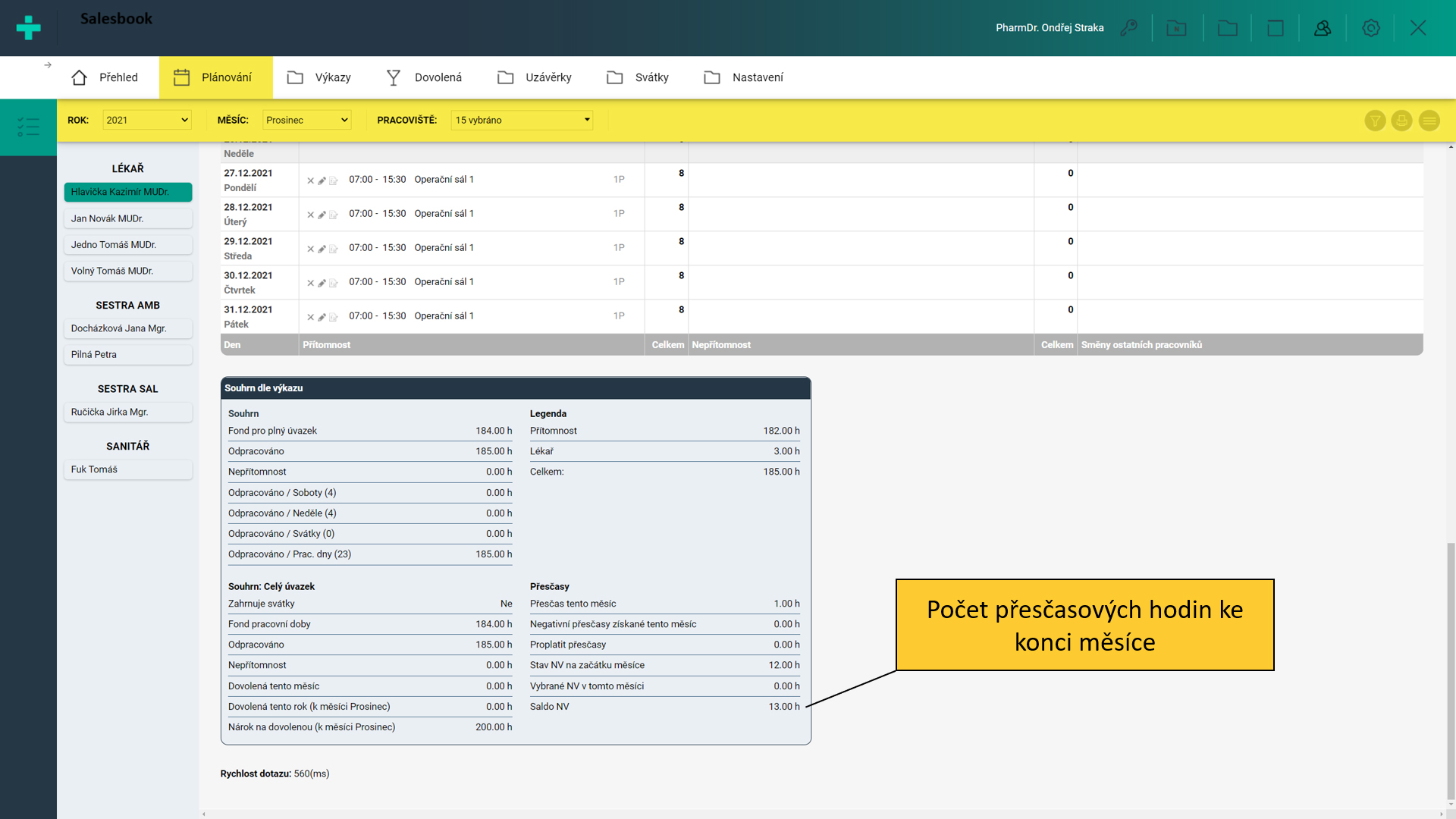Select employee Jan Novák MUDr.
Viewport: 1456px width, 819px height.
click(127, 218)
